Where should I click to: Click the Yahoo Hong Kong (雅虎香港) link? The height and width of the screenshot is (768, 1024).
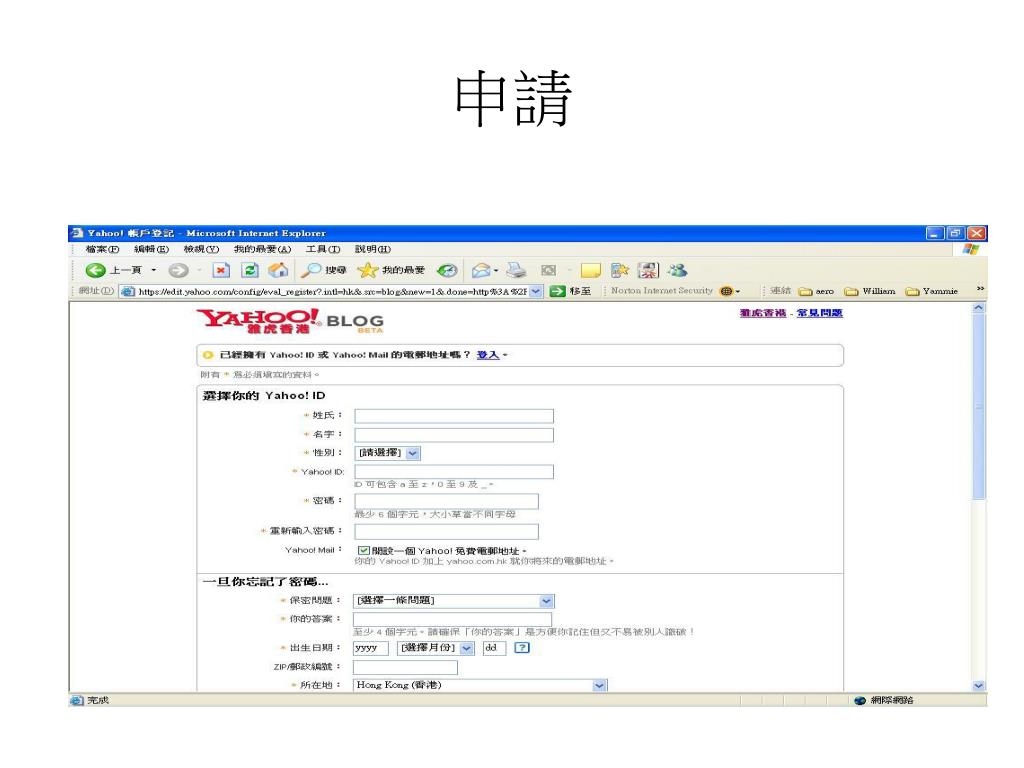[x=763, y=313]
